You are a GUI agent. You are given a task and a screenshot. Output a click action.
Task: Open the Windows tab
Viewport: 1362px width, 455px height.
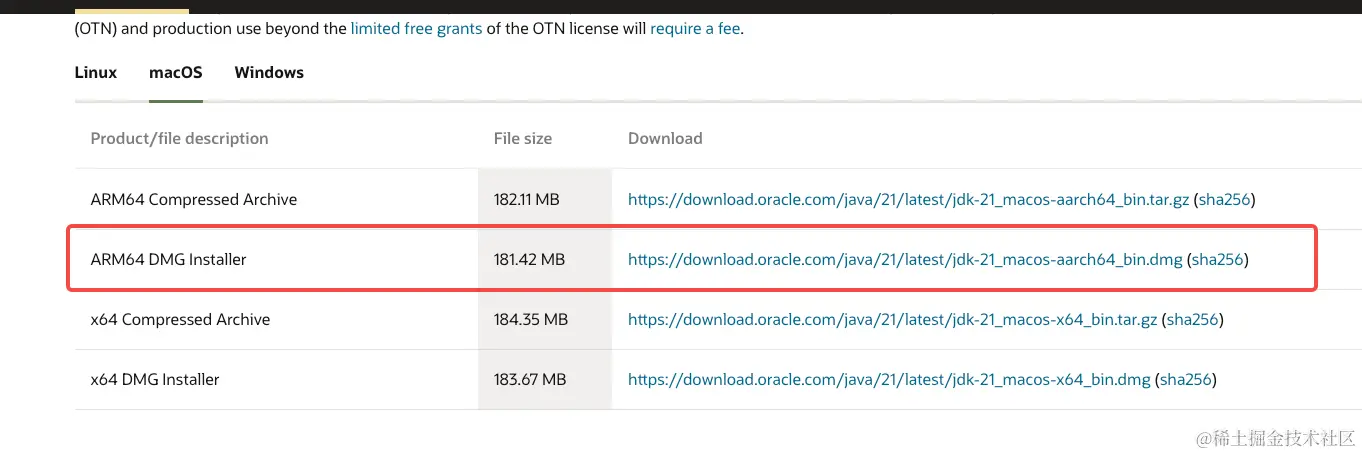pyautogui.click(x=269, y=72)
